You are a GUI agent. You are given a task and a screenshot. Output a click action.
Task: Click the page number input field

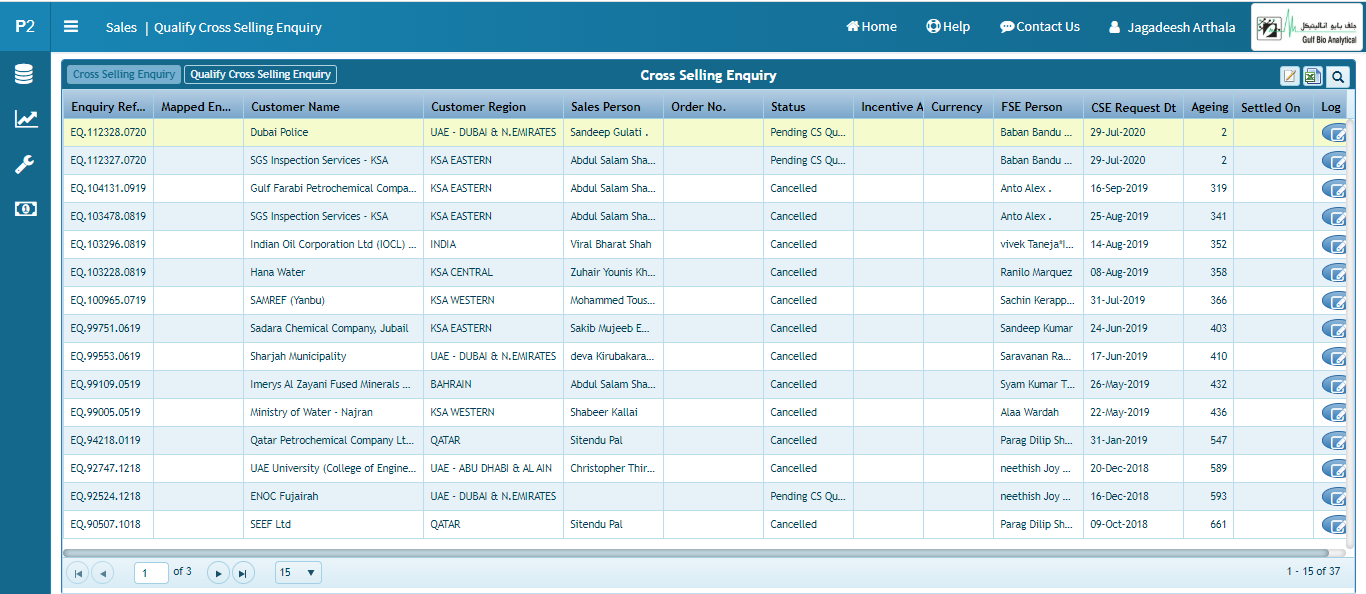151,573
